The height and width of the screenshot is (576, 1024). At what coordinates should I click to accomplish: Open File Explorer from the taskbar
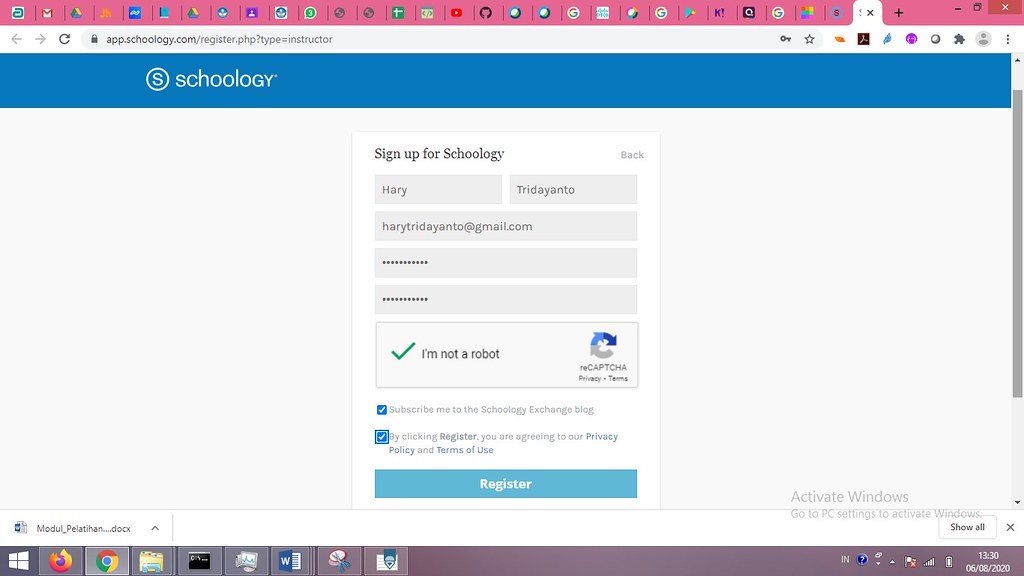coord(151,561)
